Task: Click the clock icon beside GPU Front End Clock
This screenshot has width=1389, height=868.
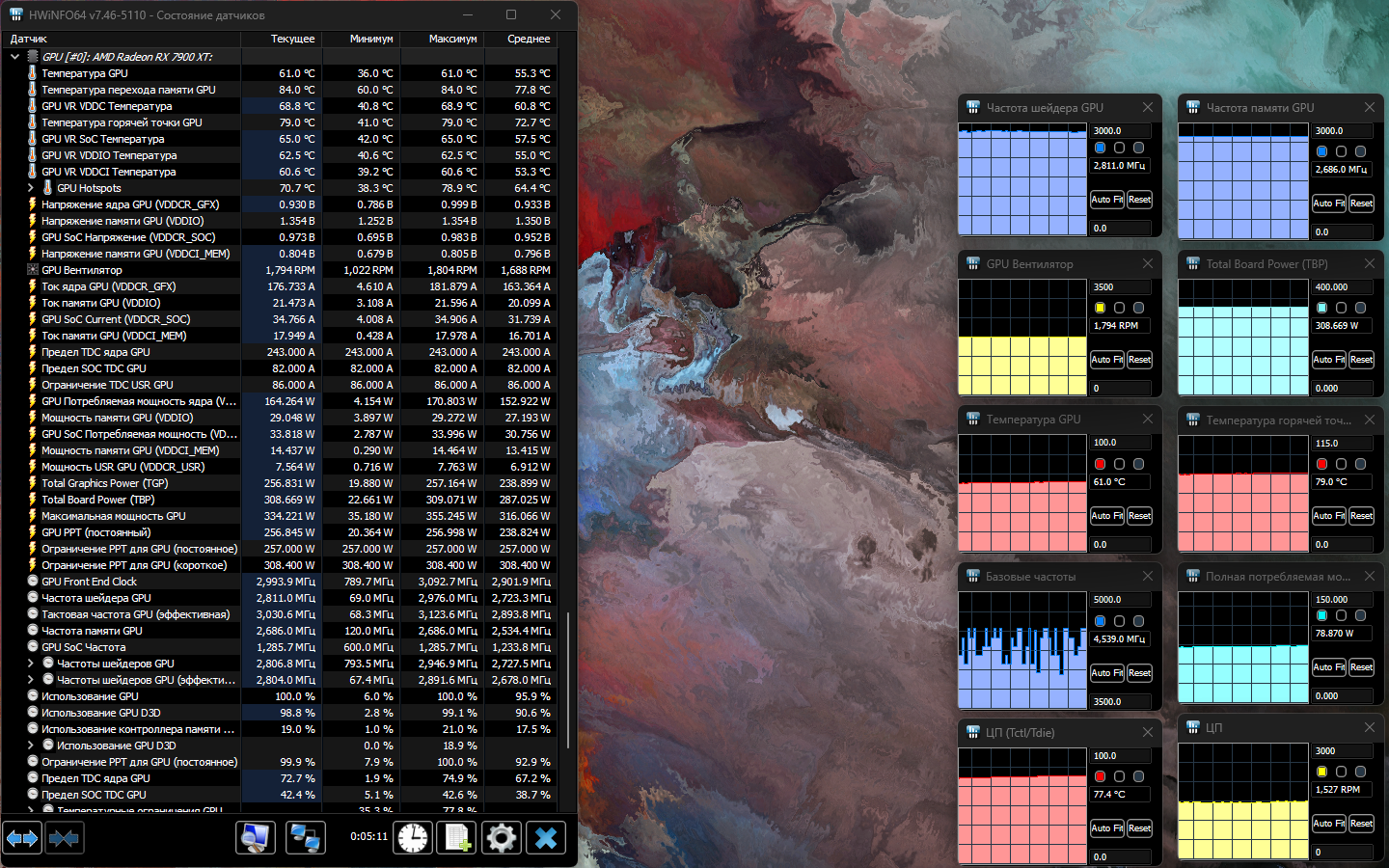Action: click(33, 582)
